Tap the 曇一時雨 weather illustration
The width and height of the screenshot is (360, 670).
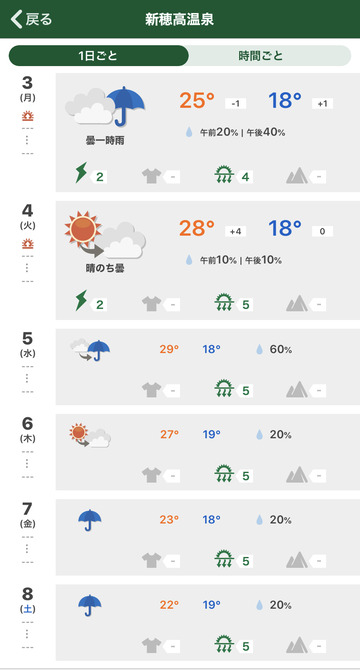pos(105,107)
